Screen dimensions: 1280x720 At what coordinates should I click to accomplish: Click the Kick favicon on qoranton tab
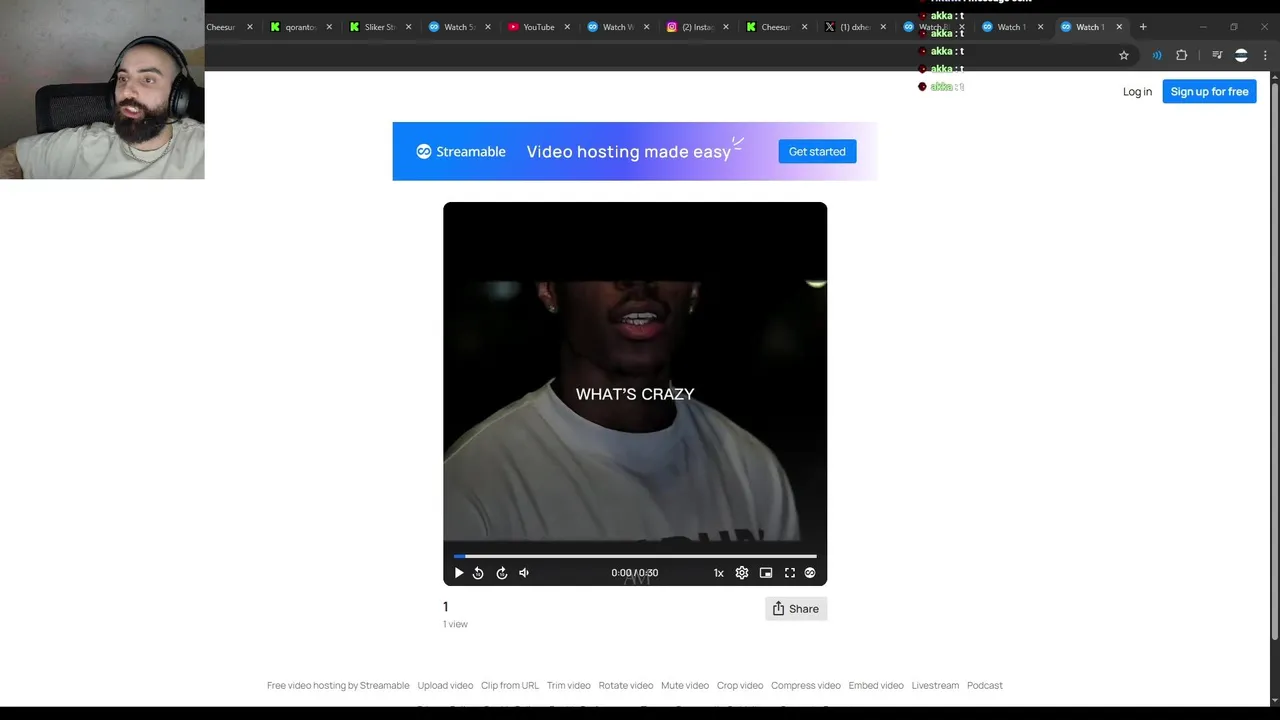(275, 27)
